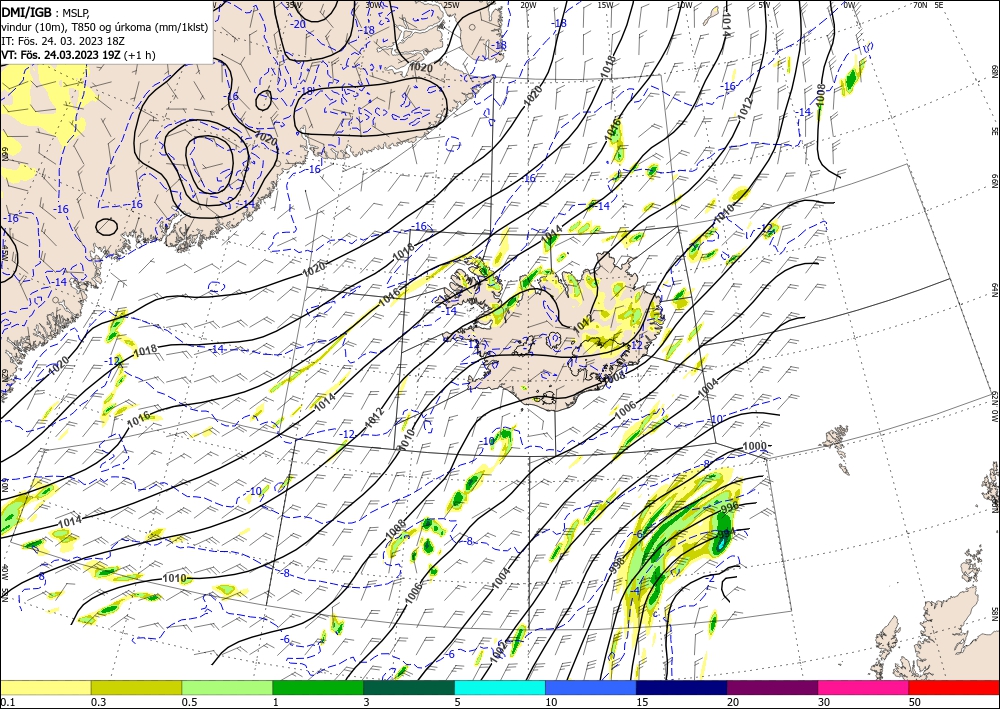Click the '15' legend value label

(642, 702)
